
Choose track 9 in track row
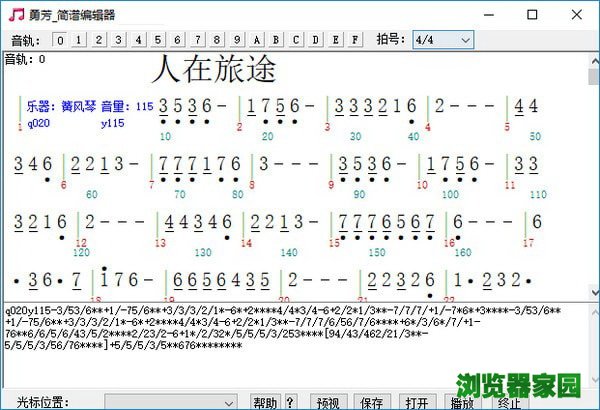click(x=237, y=40)
